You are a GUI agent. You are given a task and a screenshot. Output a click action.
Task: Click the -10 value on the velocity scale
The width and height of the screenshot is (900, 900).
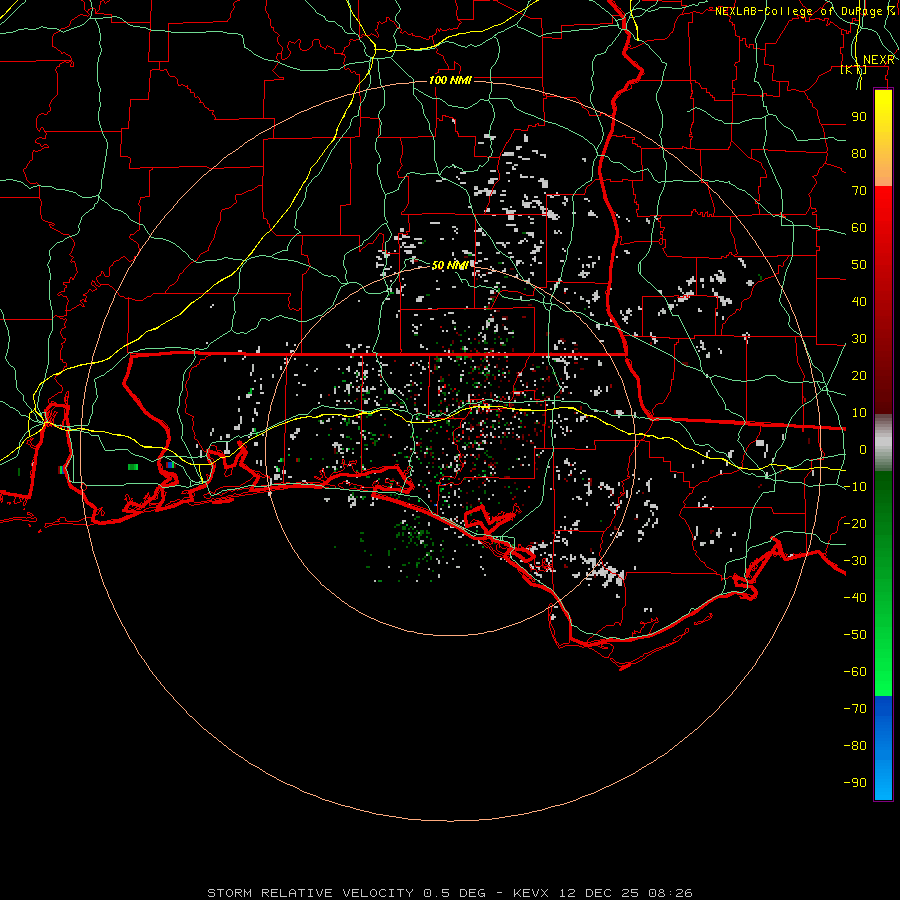coord(855,487)
